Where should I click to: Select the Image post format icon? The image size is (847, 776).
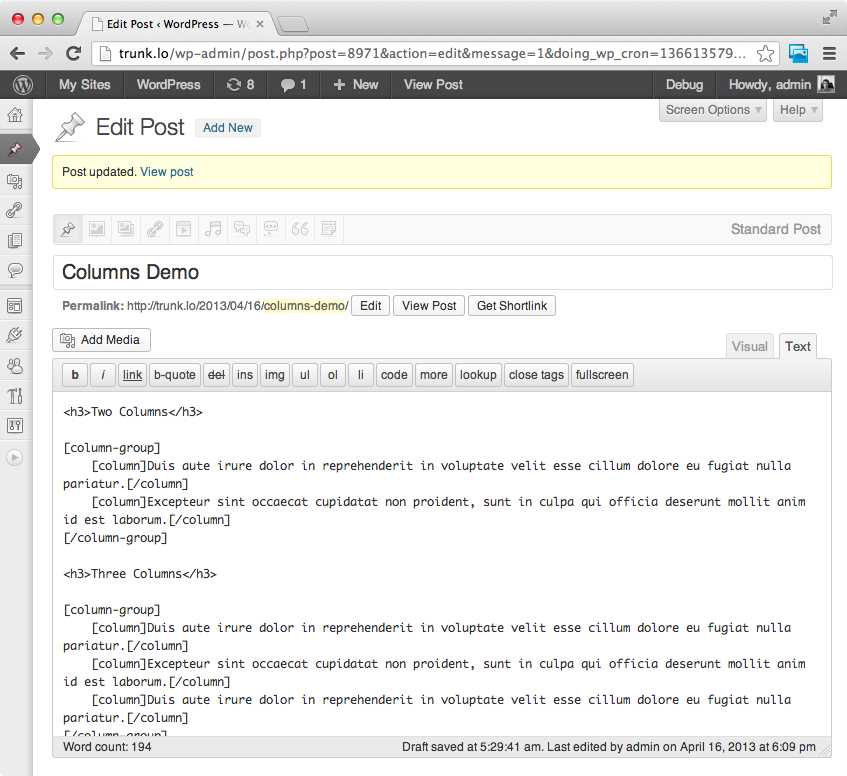coord(97,229)
